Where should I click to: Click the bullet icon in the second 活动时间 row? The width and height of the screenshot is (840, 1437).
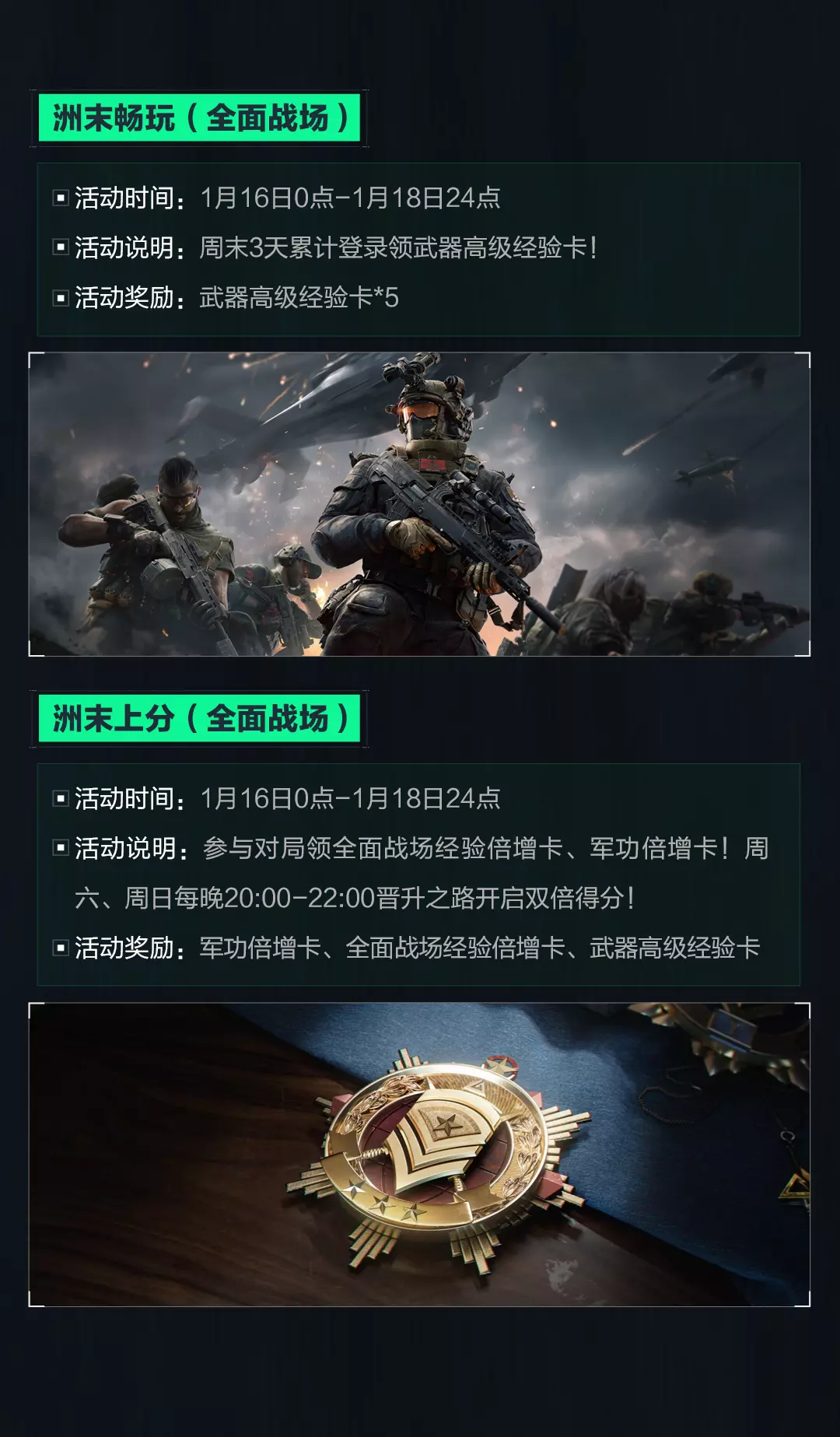point(61,799)
